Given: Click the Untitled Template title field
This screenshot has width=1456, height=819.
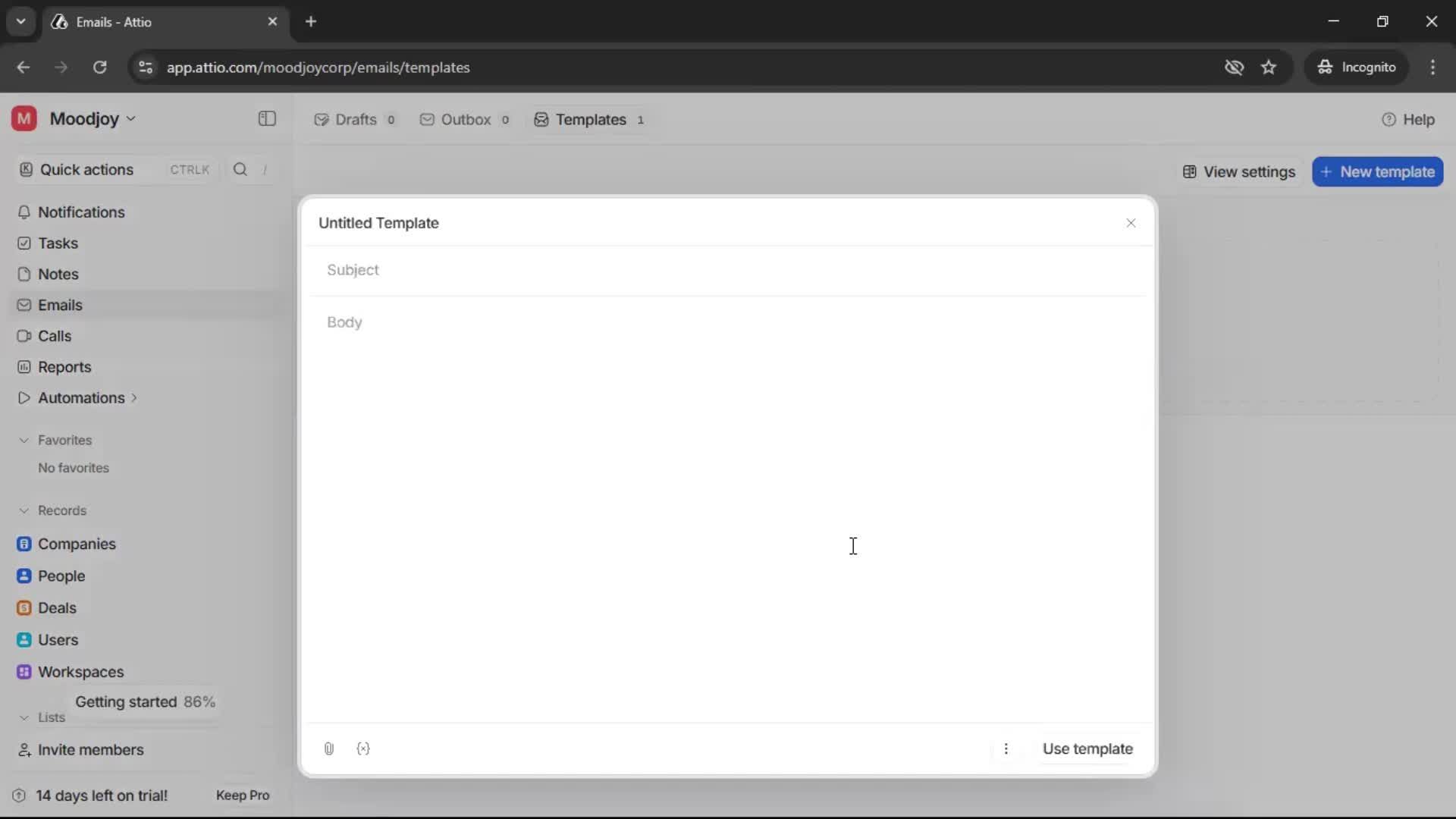Looking at the screenshot, I should [x=378, y=223].
